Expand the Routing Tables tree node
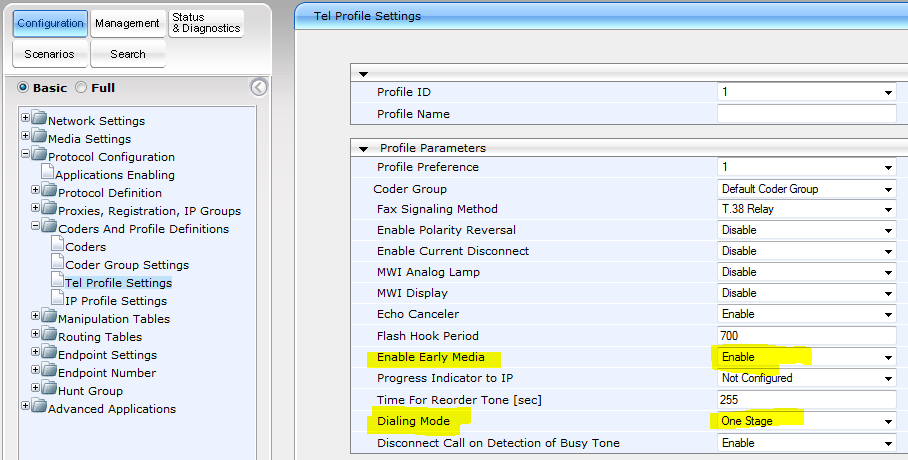Viewport: 908px width, 460px height. point(35,334)
